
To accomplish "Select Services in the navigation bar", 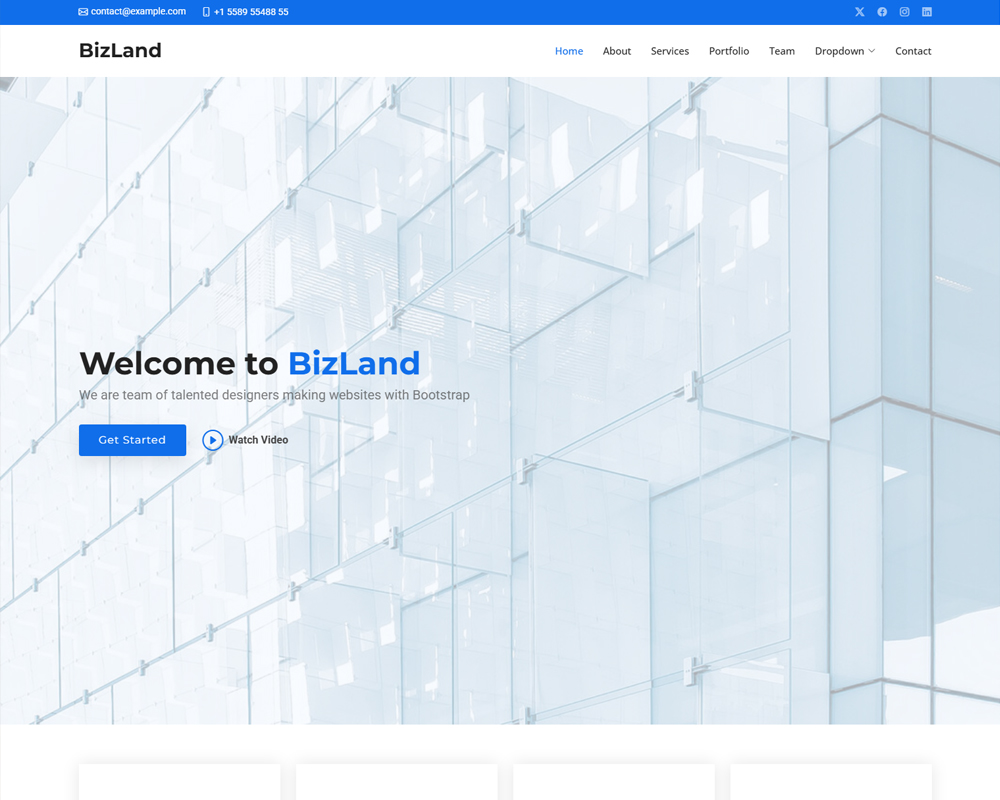I will pos(669,51).
